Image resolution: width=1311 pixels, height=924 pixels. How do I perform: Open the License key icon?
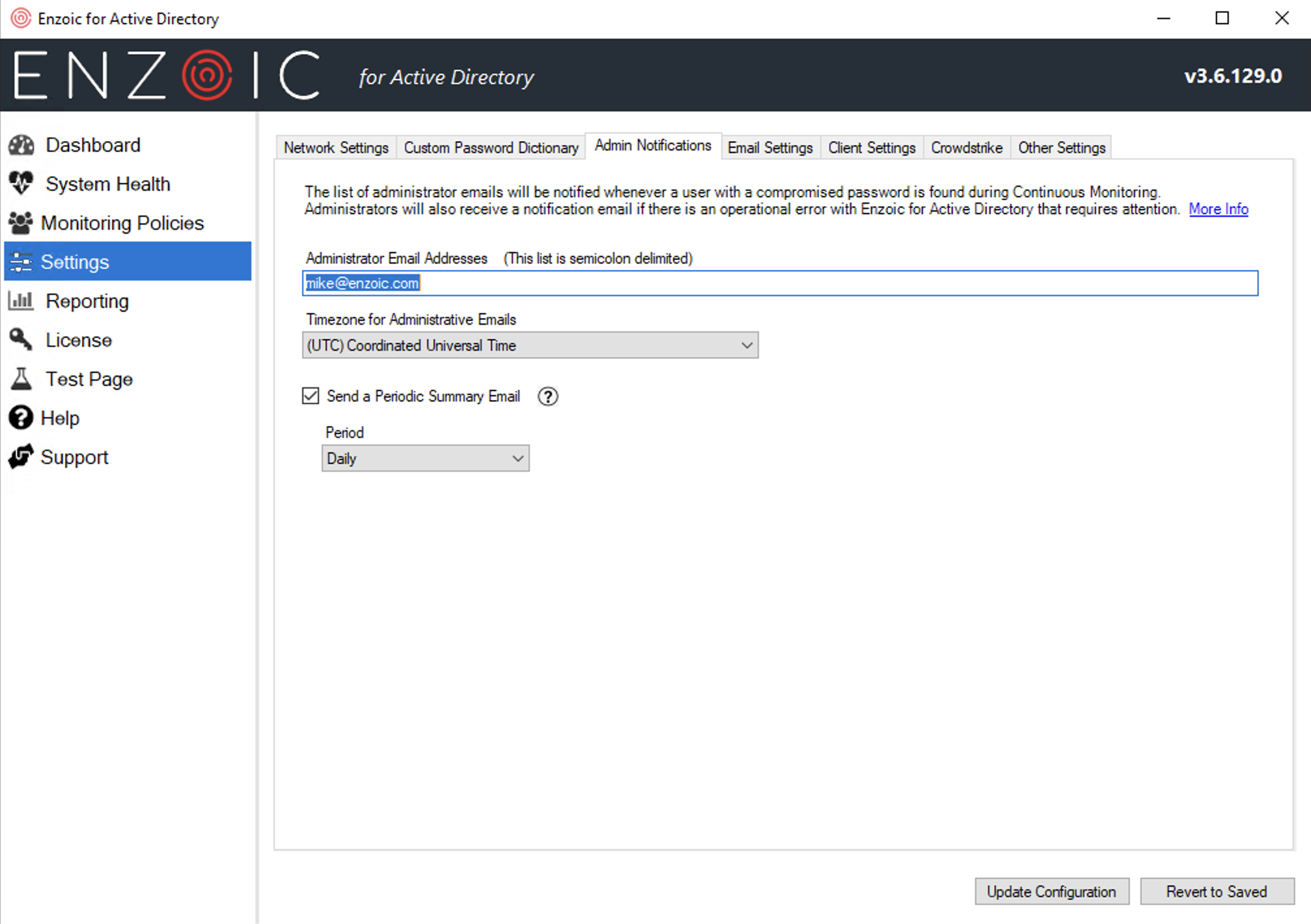21,340
